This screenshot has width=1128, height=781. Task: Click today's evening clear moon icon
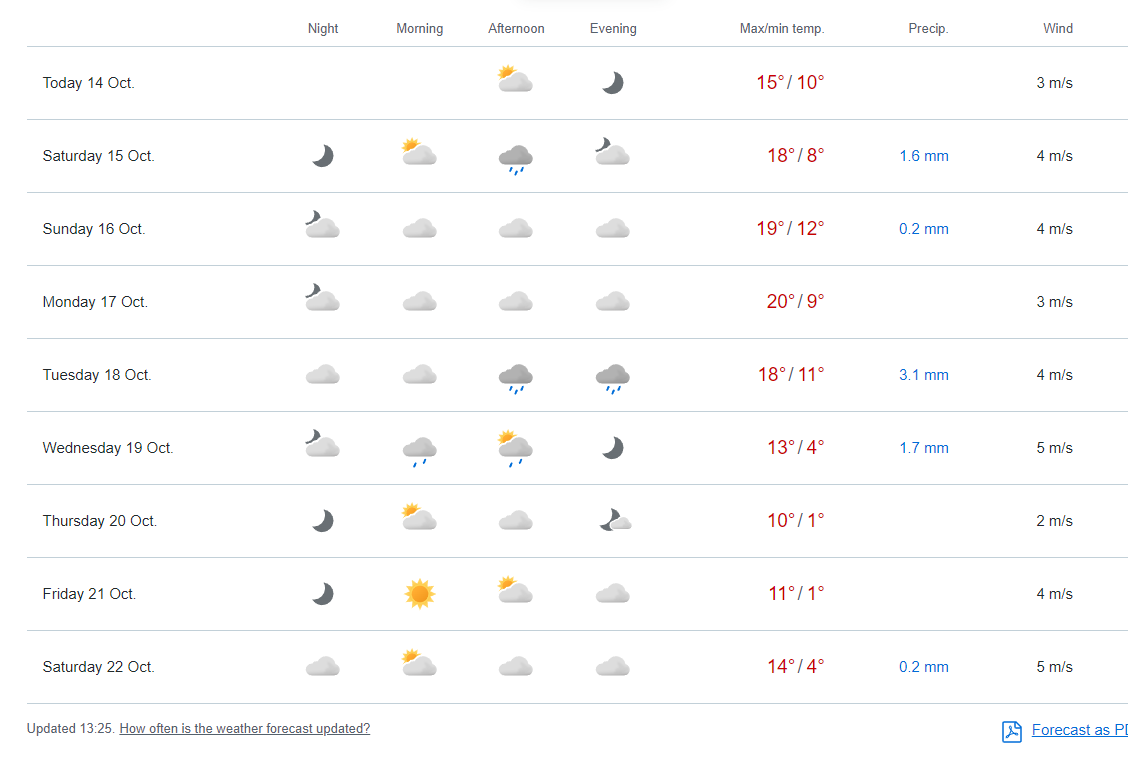point(612,83)
